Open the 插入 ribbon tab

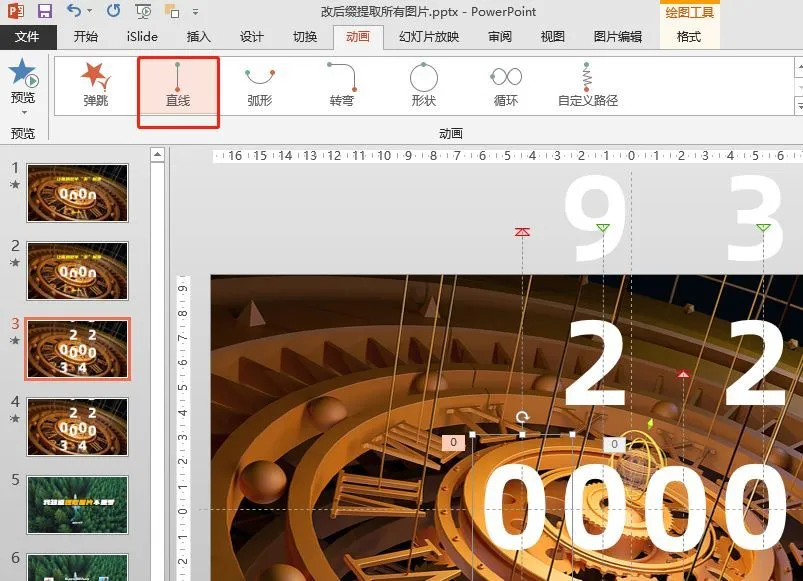pos(198,36)
